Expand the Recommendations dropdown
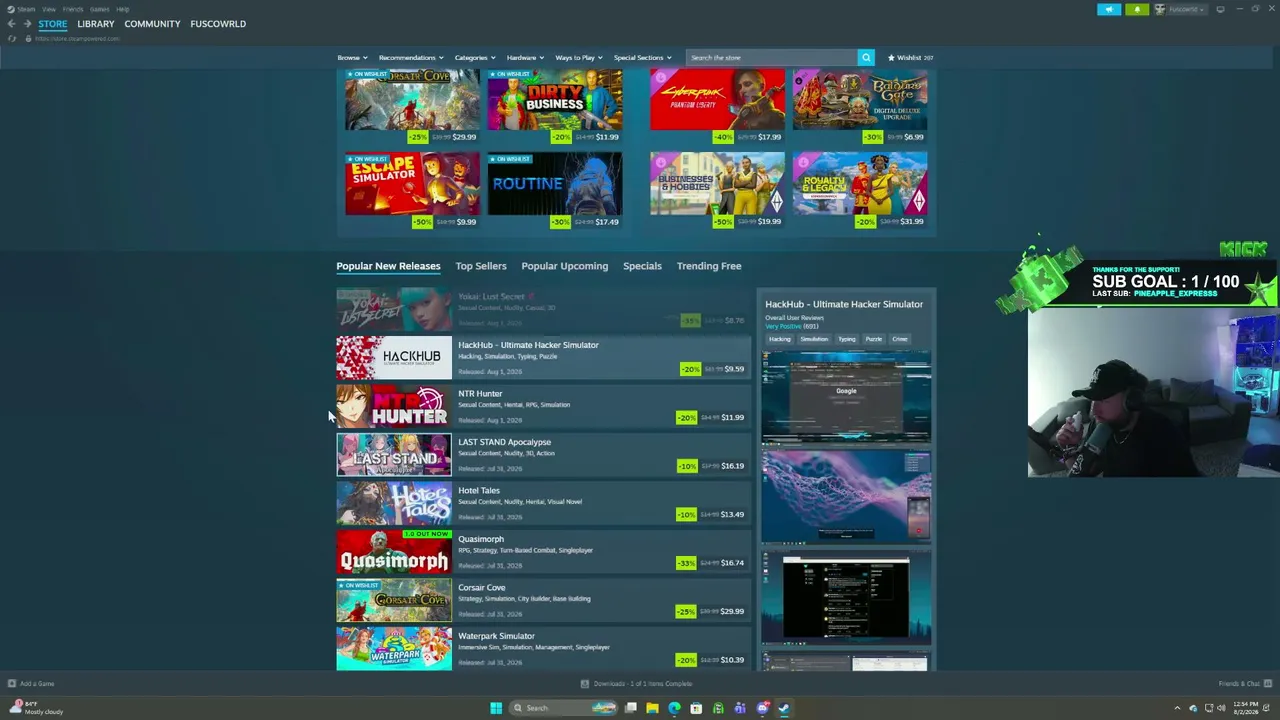1280x720 pixels. coord(411,58)
